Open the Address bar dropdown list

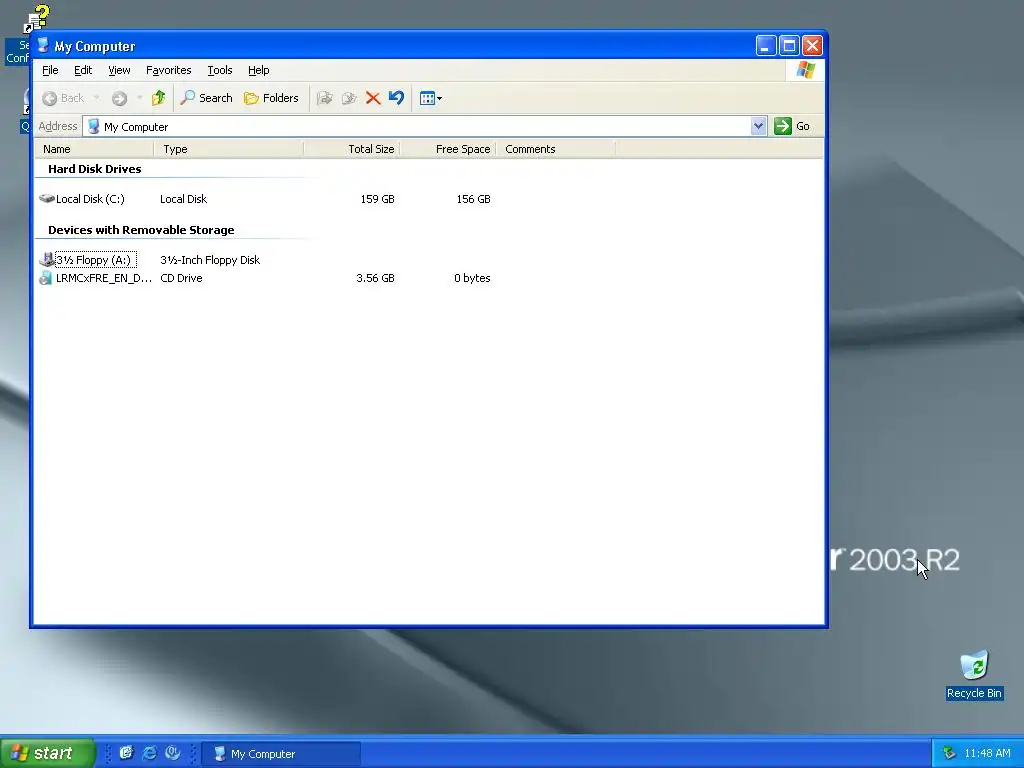(x=758, y=126)
